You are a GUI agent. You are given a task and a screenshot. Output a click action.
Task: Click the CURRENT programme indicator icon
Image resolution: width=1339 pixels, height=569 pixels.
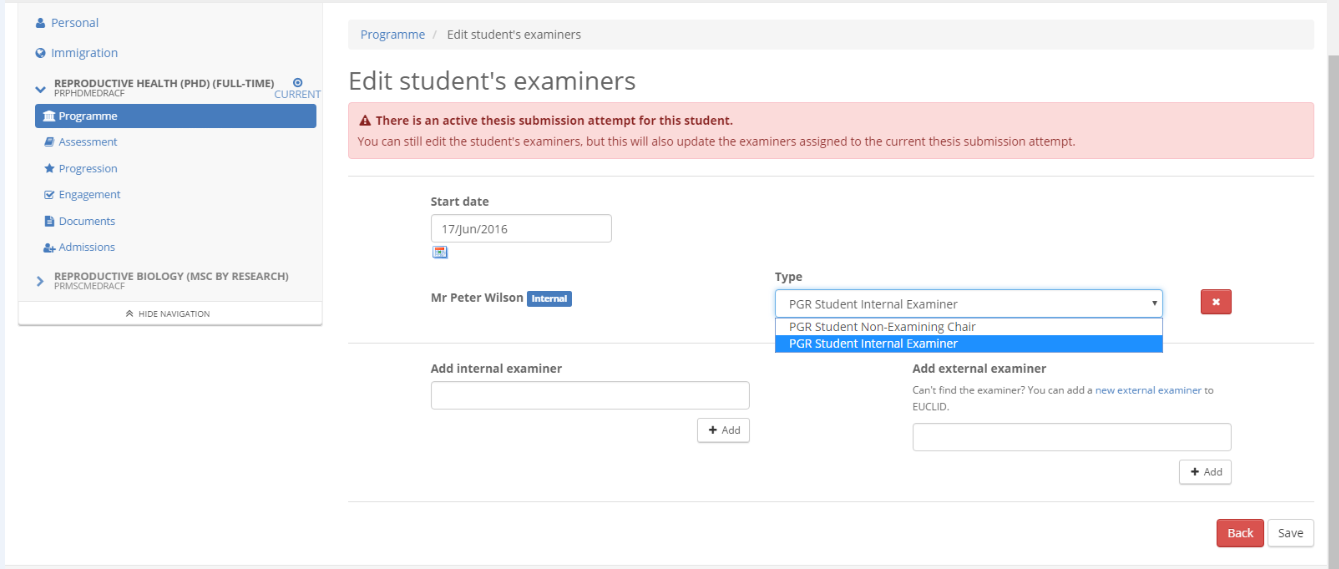[297, 83]
